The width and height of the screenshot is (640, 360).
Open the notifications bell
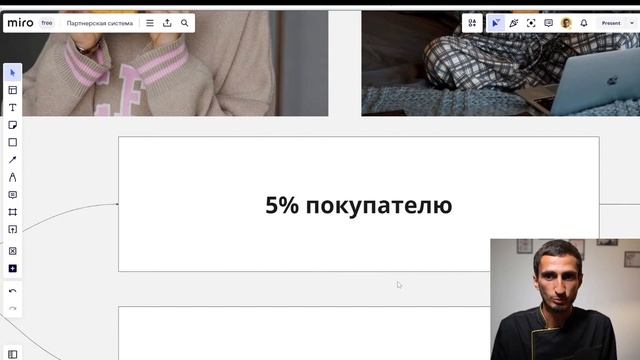coord(584,23)
